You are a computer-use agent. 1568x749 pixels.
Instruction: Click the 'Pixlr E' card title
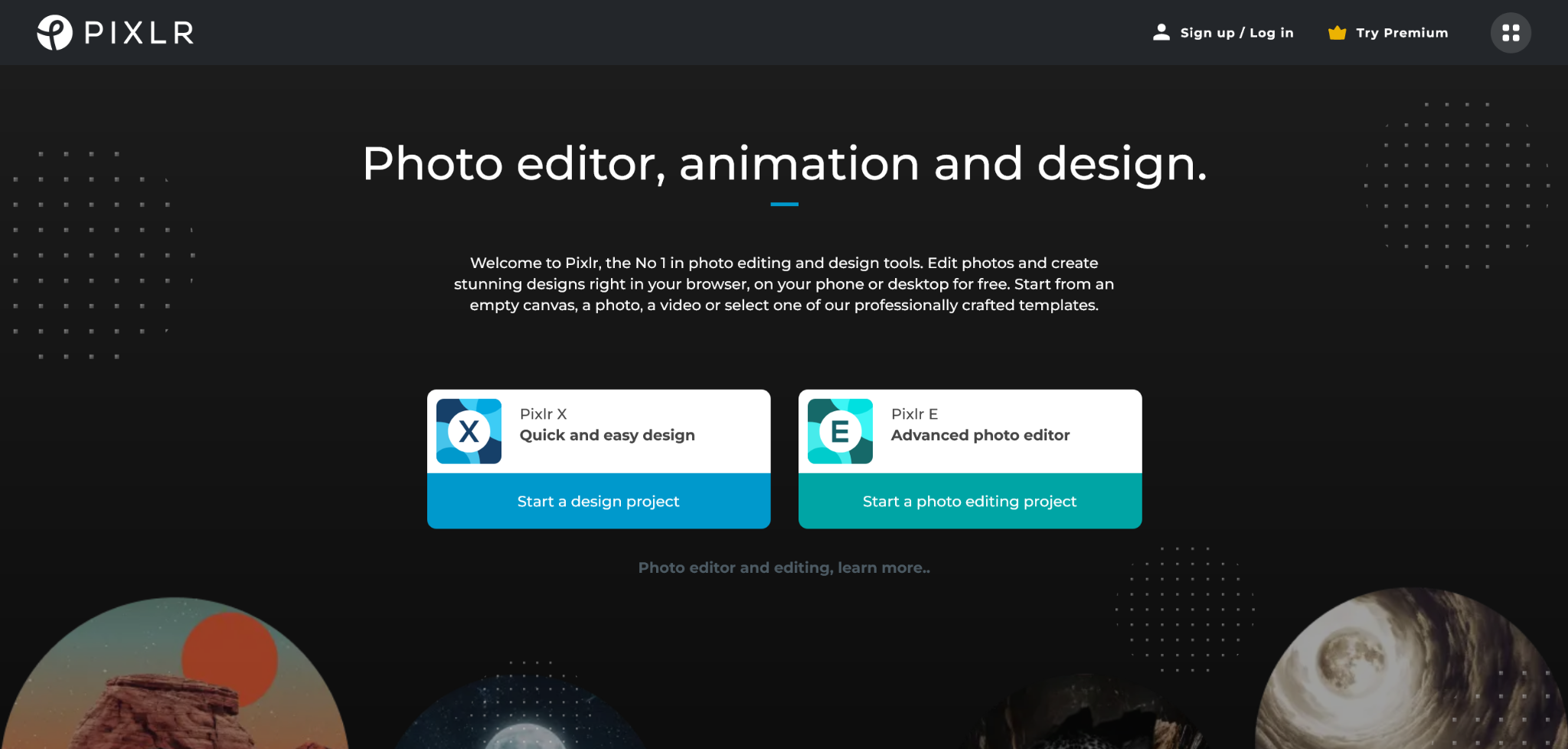coord(914,414)
